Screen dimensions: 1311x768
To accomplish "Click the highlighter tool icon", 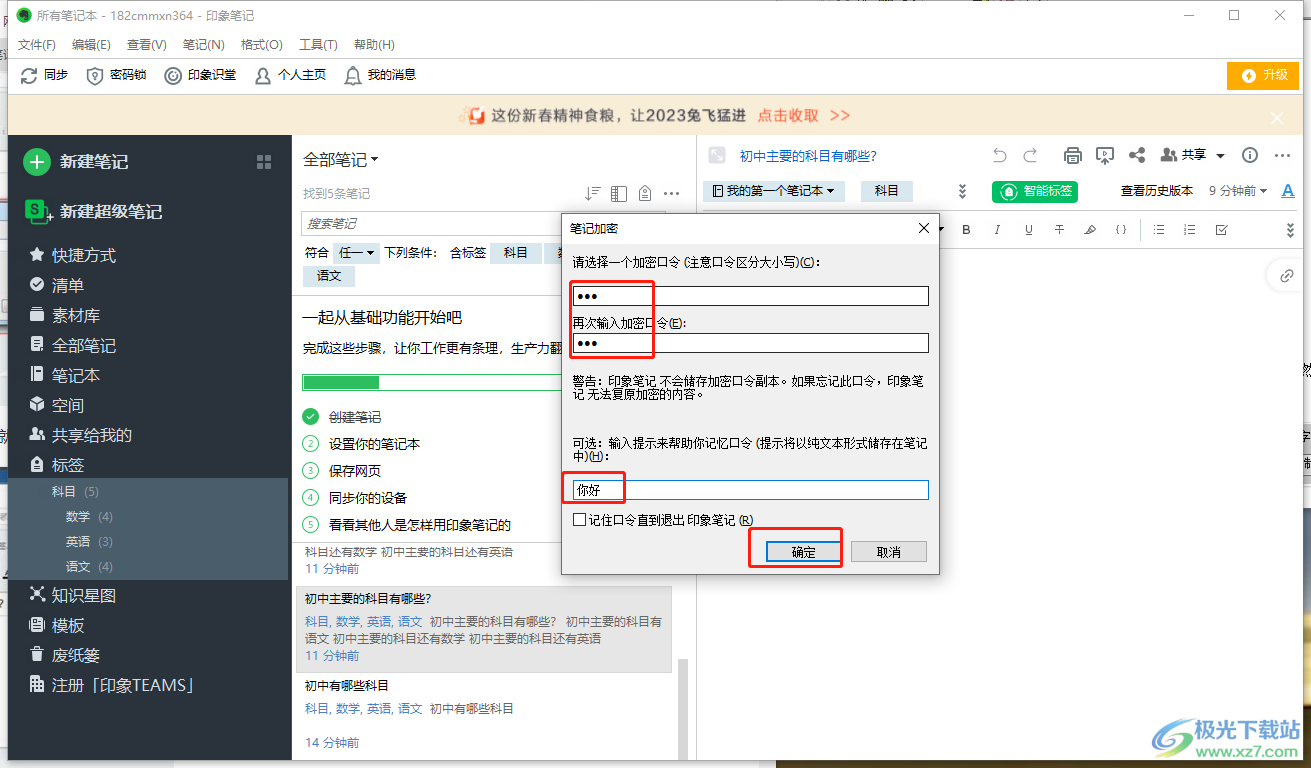I will (x=1090, y=230).
